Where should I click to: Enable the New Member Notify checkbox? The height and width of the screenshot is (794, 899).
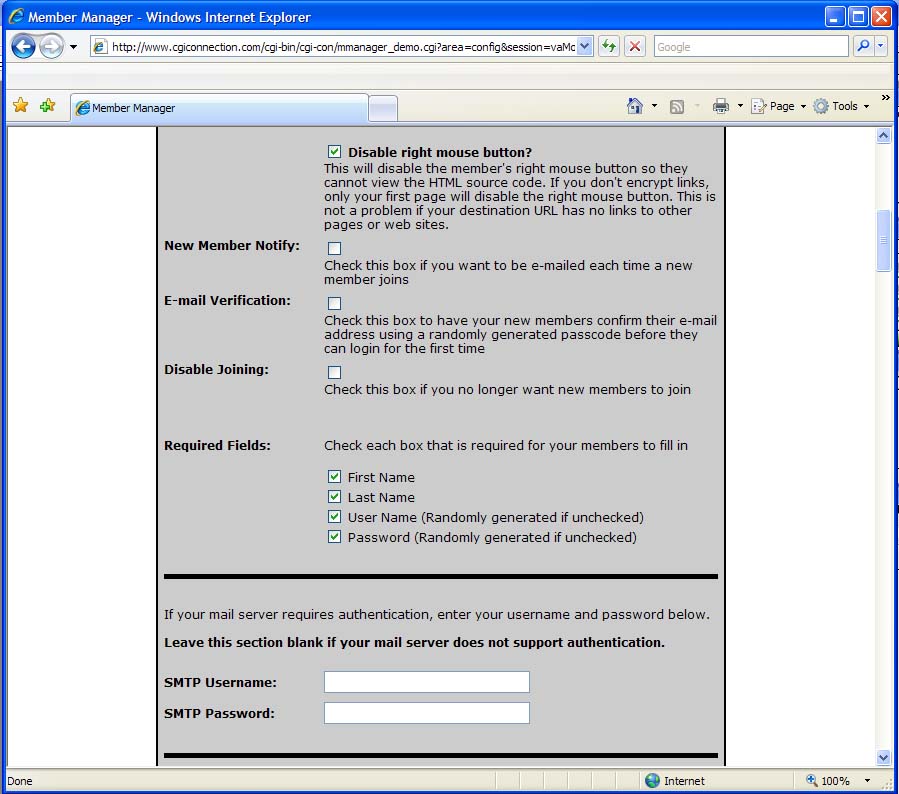point(334,248)
